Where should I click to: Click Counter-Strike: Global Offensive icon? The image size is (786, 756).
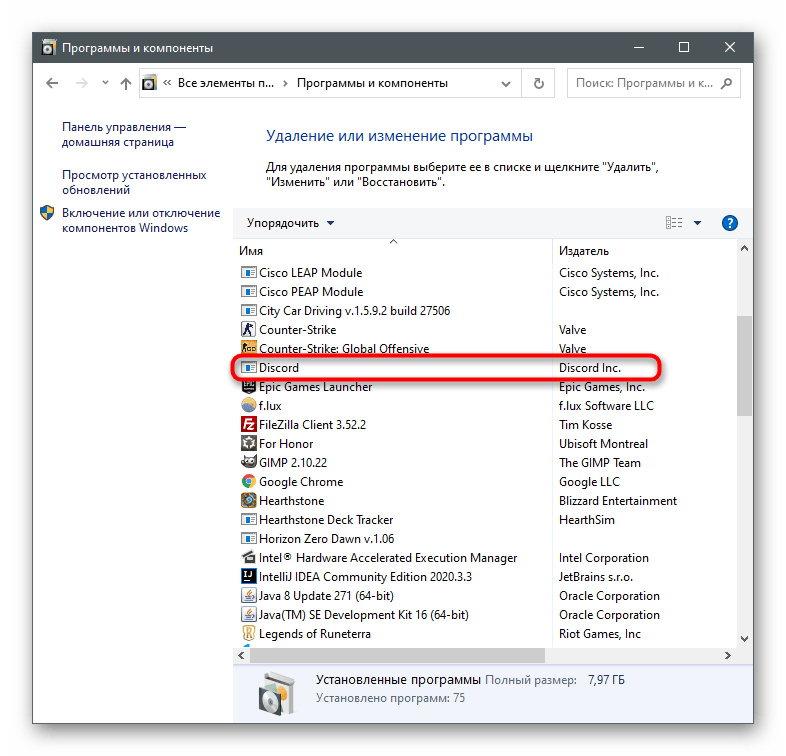[x=249, y=347]
